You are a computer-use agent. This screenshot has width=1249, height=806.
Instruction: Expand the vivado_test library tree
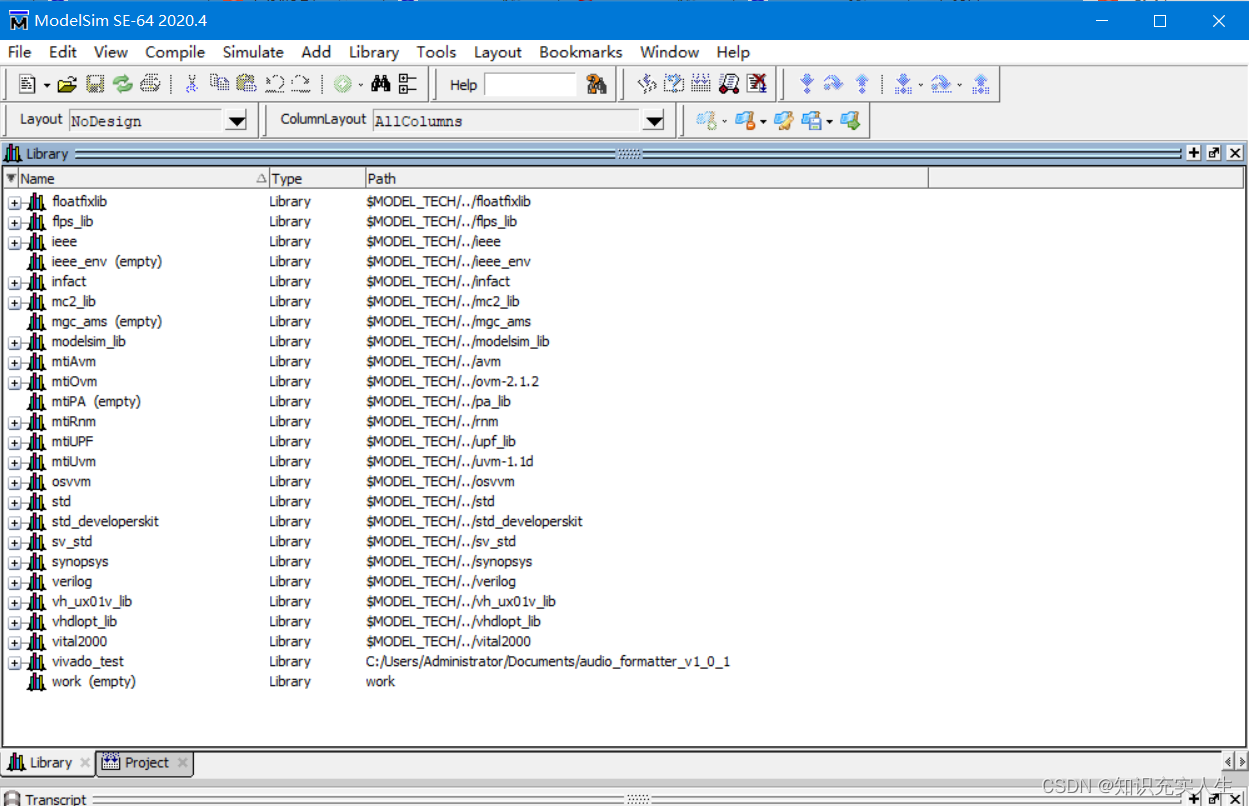pyautogui.click(x=15, y=662)
